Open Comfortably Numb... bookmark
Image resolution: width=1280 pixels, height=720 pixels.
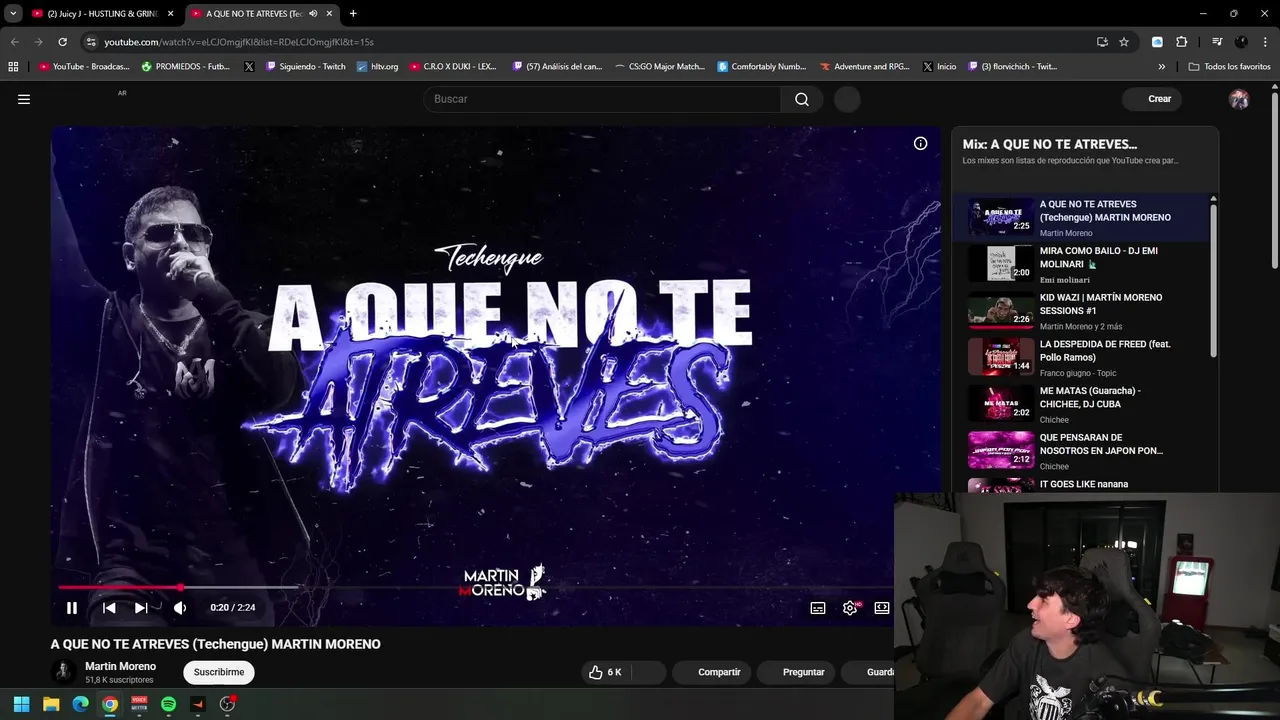click(761, 67)
